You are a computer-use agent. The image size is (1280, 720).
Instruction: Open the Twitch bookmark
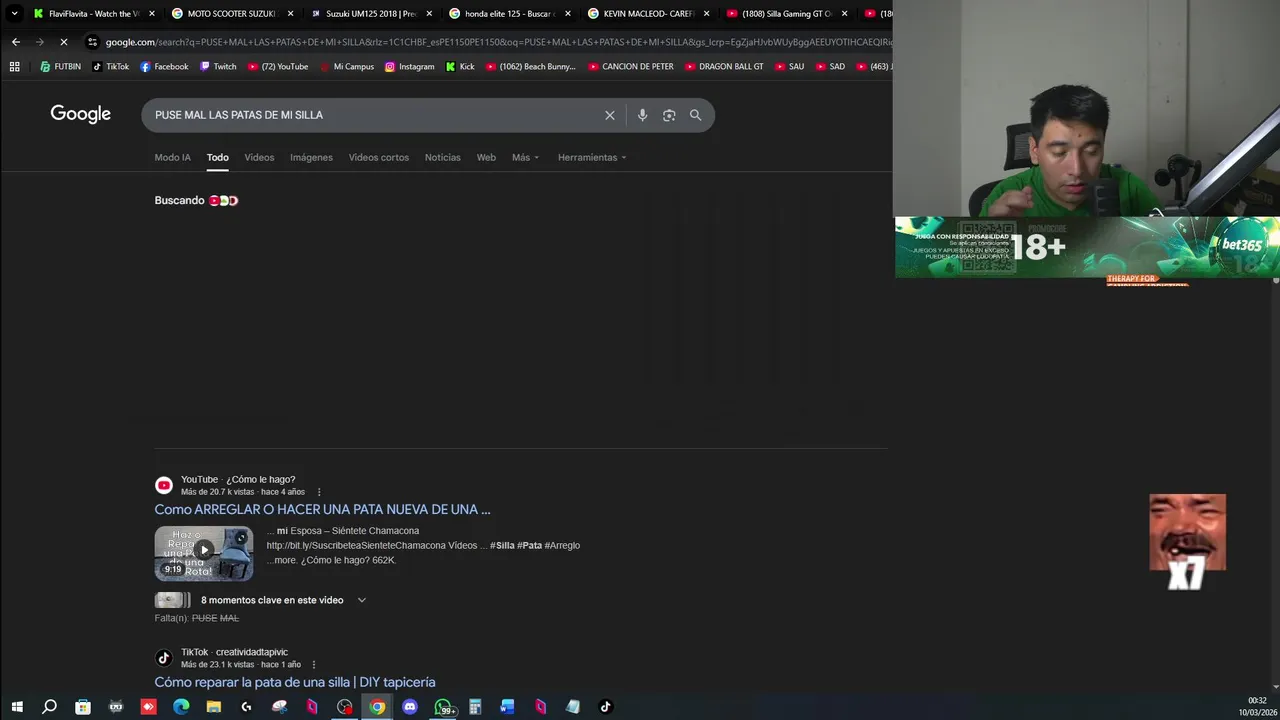[218, 66]
